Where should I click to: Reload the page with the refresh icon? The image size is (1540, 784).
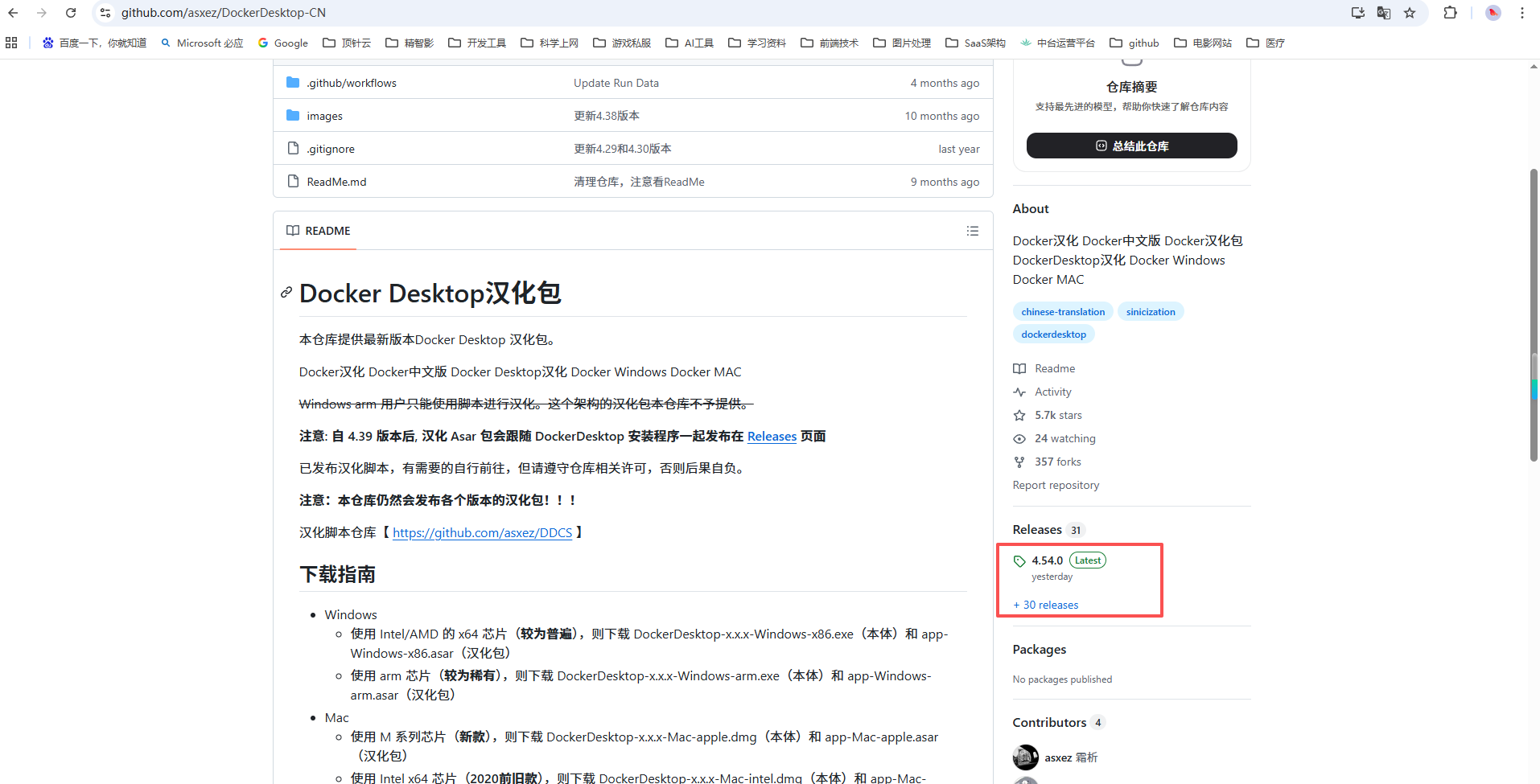coord(71,13)
